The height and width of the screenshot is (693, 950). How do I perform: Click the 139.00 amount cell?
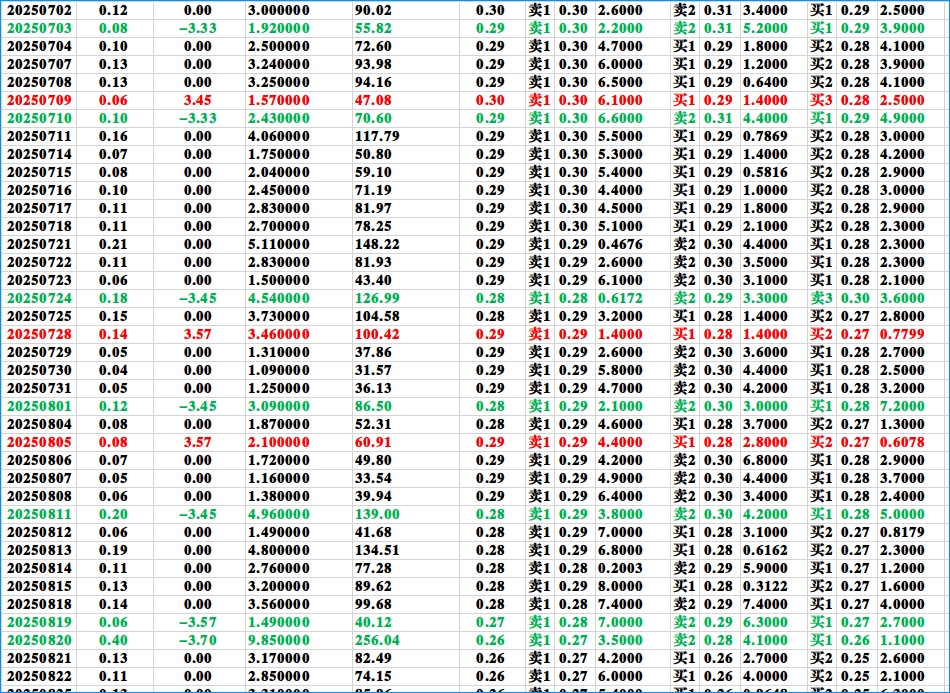376,514
